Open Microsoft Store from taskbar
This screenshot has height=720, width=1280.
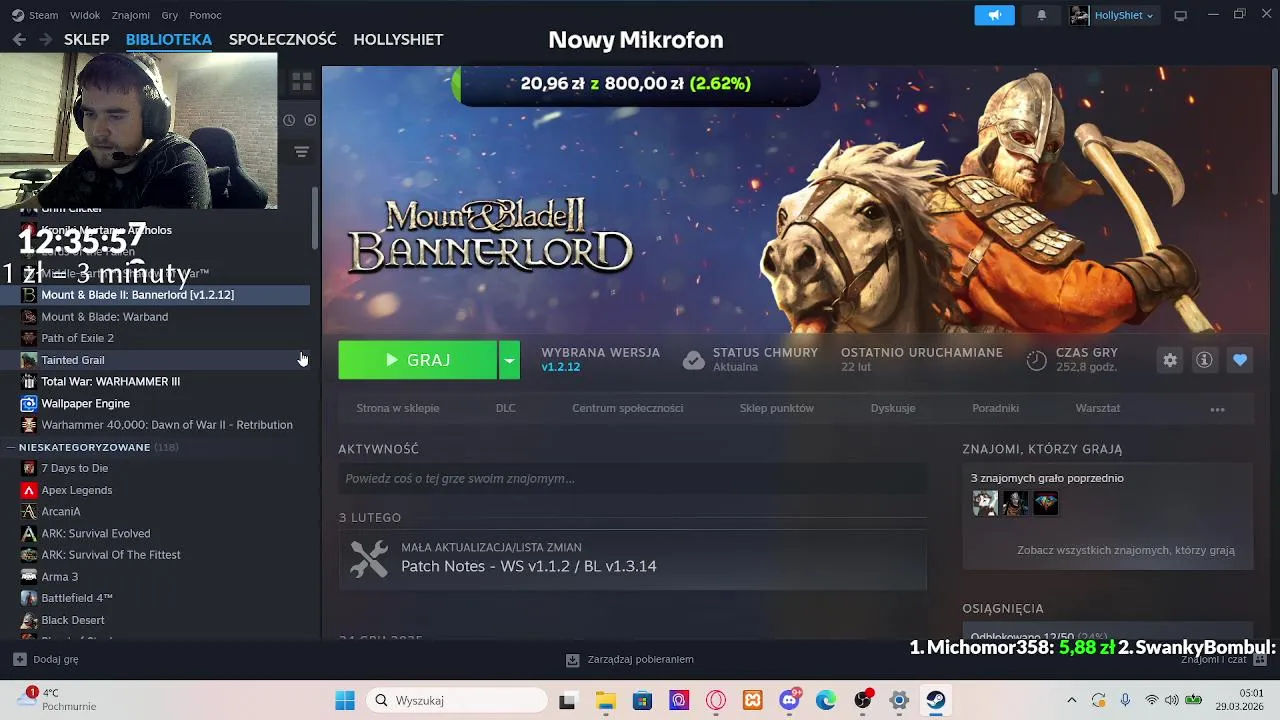642,700
